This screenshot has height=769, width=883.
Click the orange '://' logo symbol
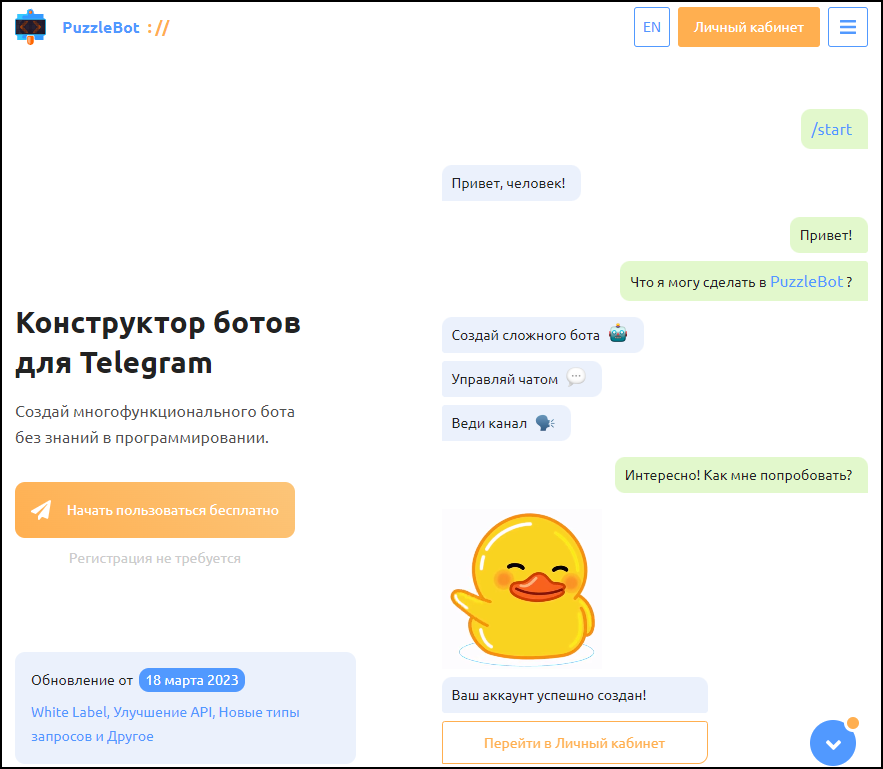158,28
